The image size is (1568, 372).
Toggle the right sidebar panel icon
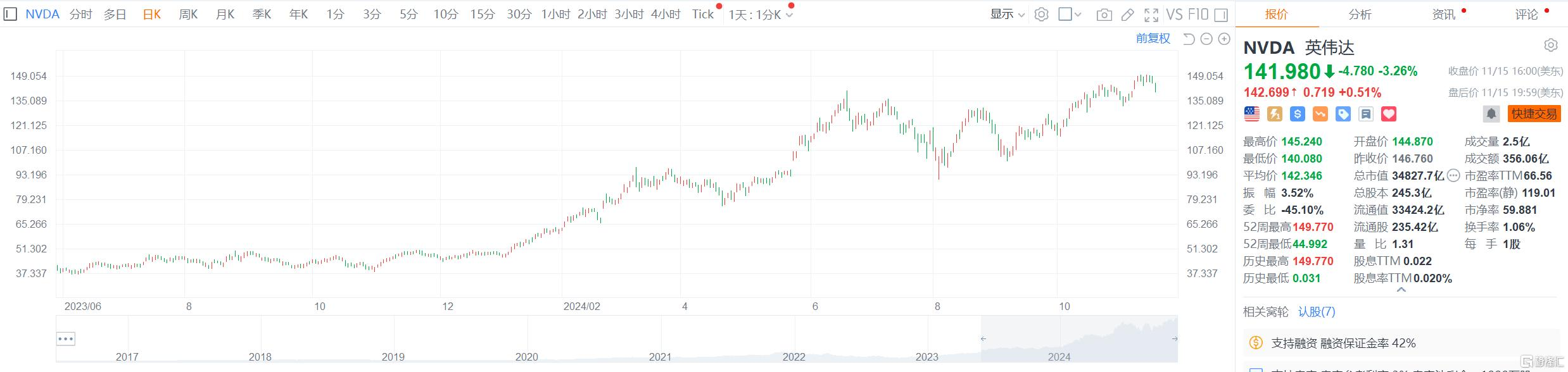pyautogui.click(x=1222, y=15)
